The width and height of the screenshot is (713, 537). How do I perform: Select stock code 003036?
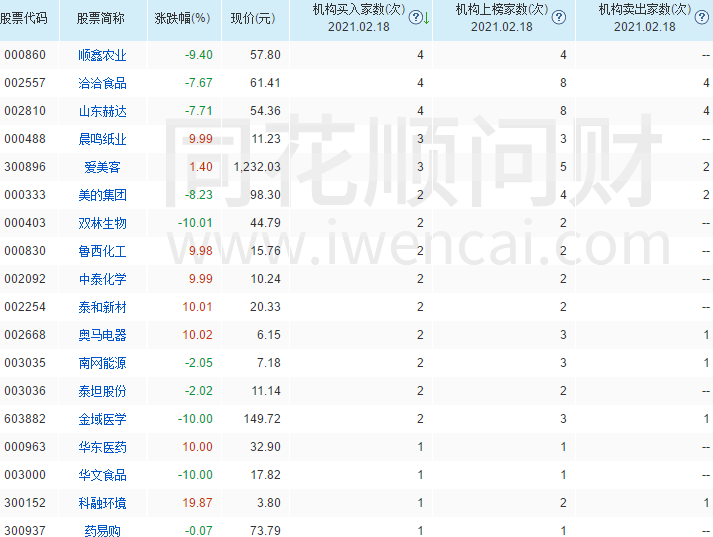click(25, 391)
